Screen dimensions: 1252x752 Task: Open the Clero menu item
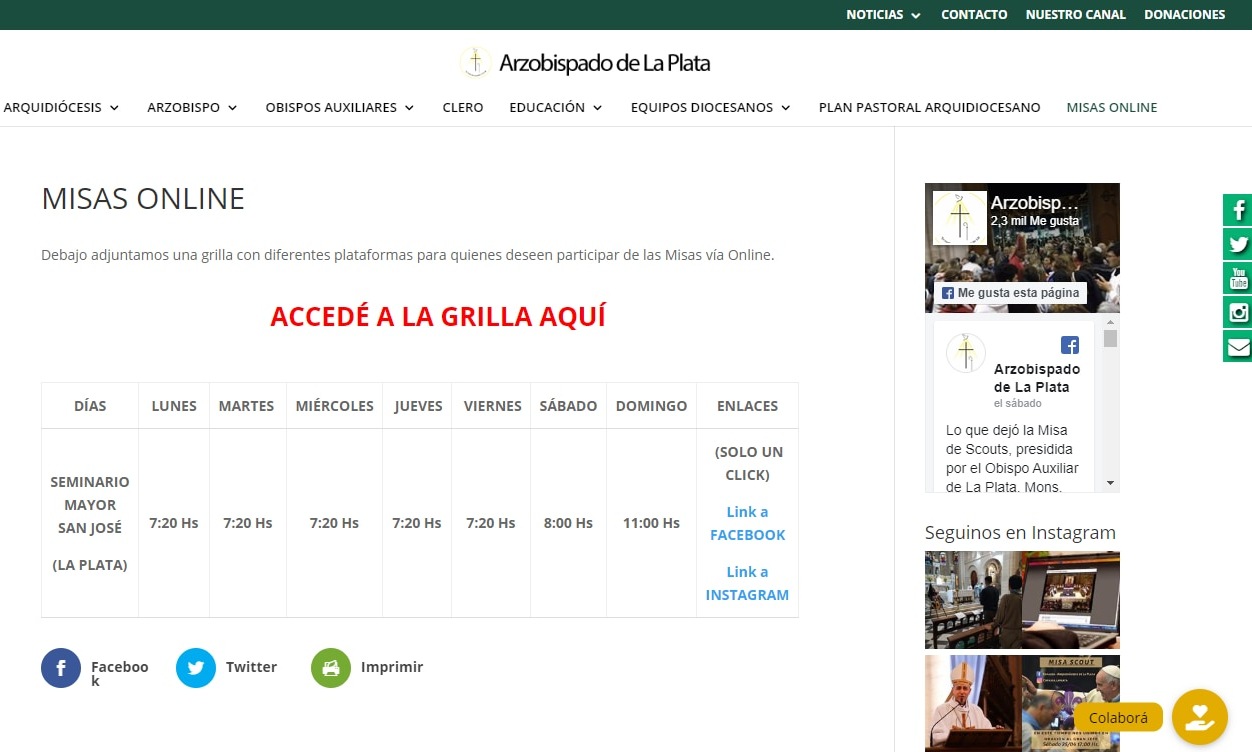(463, 107)
